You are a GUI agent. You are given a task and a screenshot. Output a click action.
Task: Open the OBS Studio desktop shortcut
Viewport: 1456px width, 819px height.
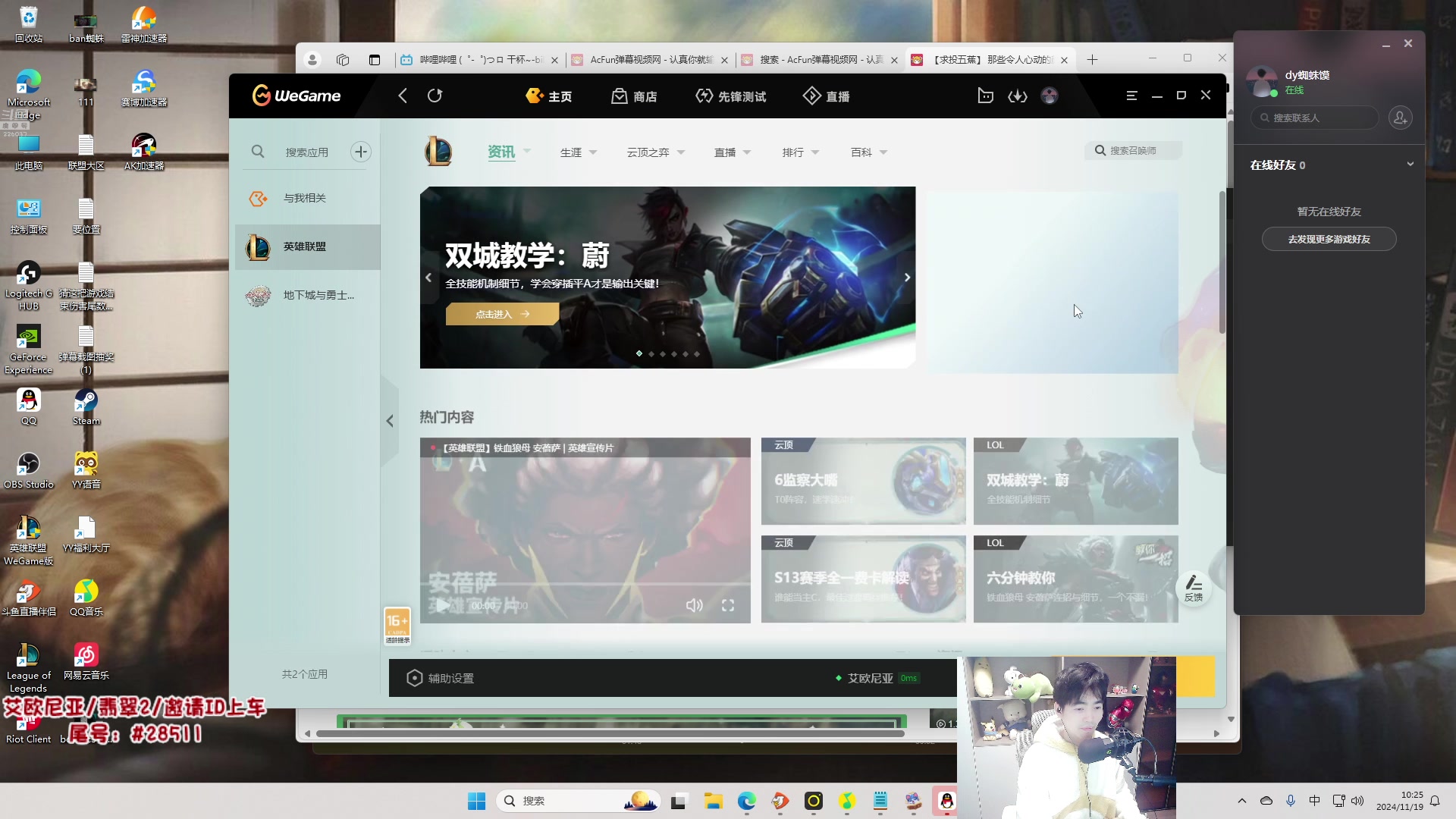[29, 470]
